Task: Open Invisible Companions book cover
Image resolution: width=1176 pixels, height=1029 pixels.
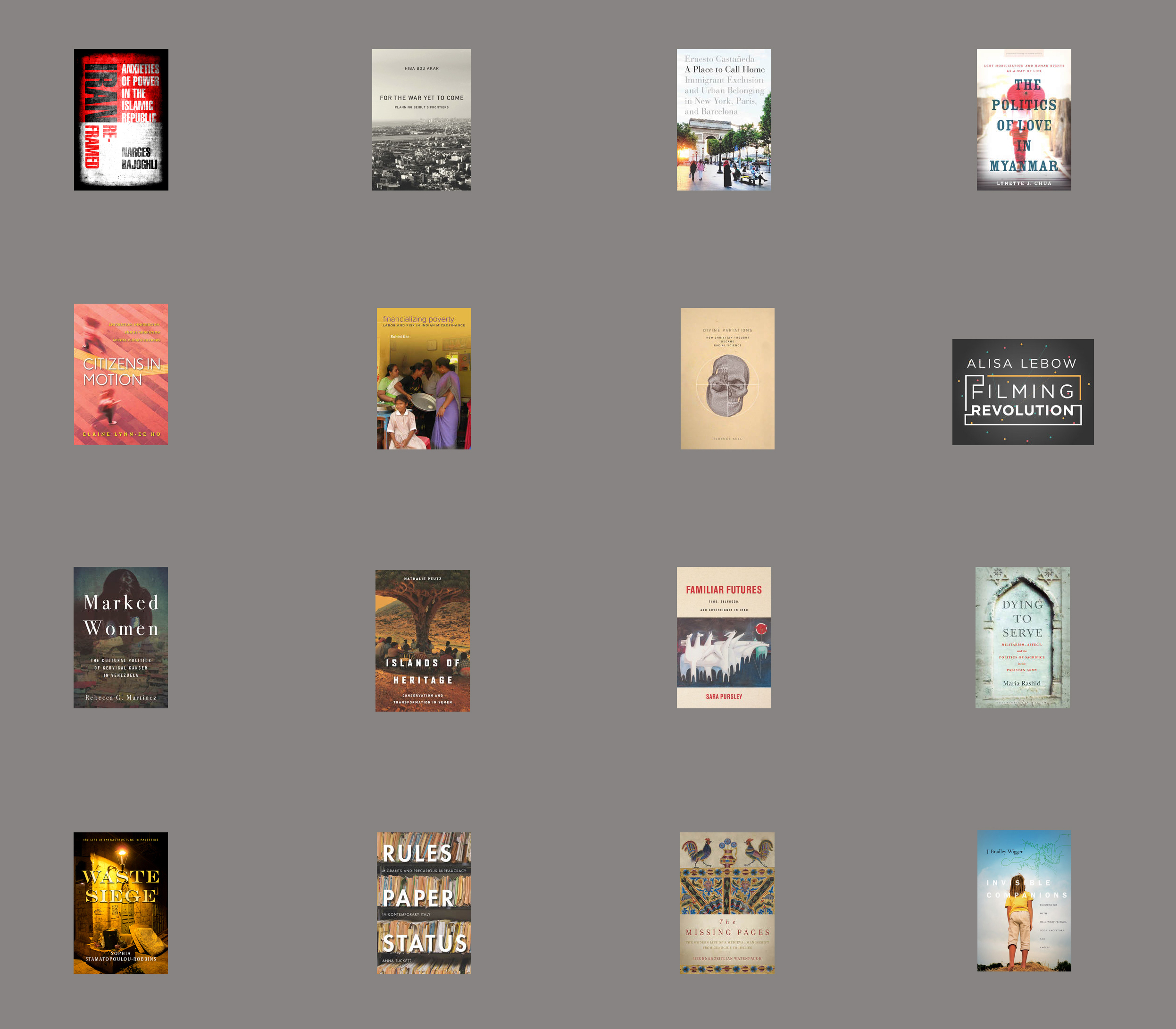Action: click(1024, 900)
